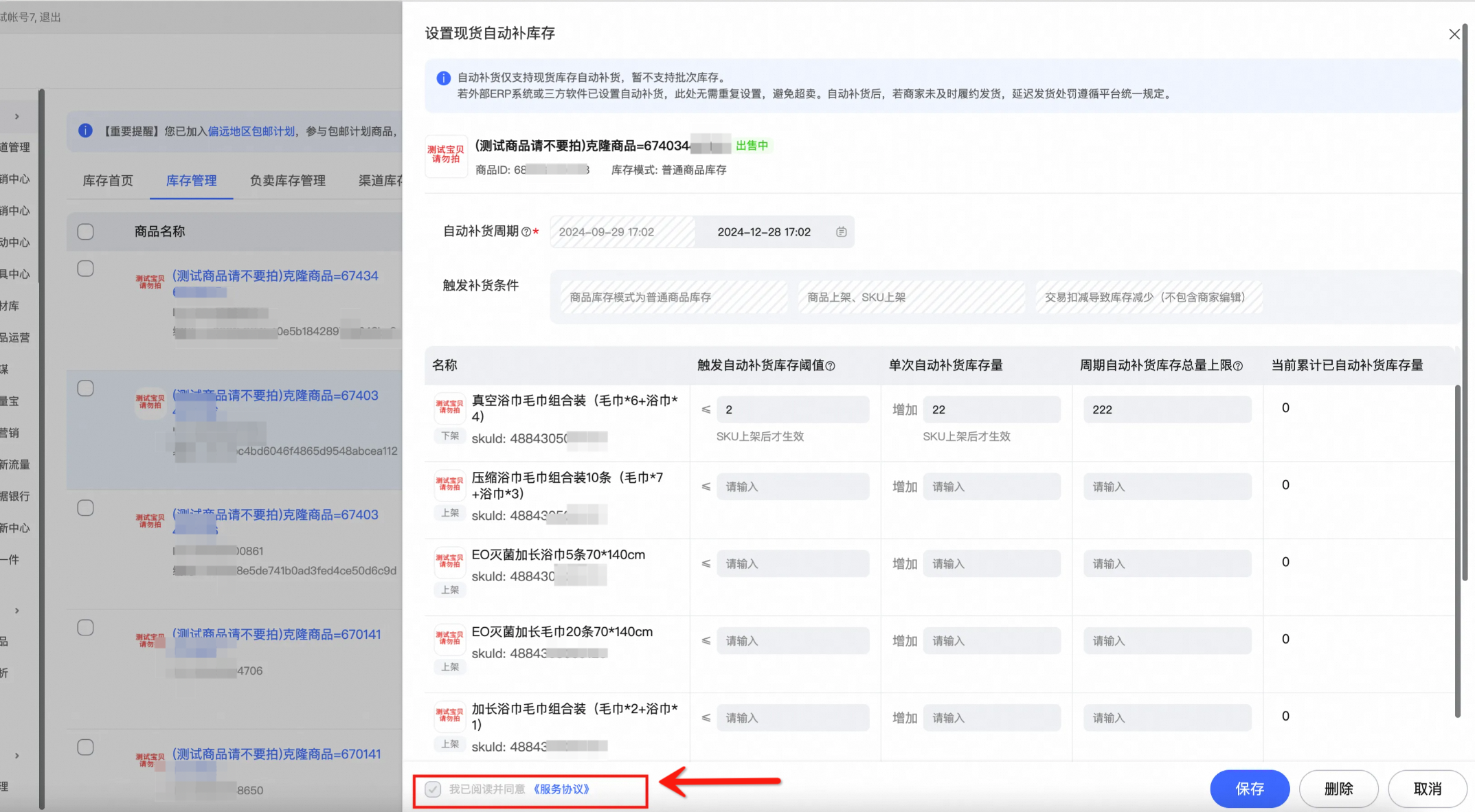Click cycle limit field containing 222

tap(1167, 409)
